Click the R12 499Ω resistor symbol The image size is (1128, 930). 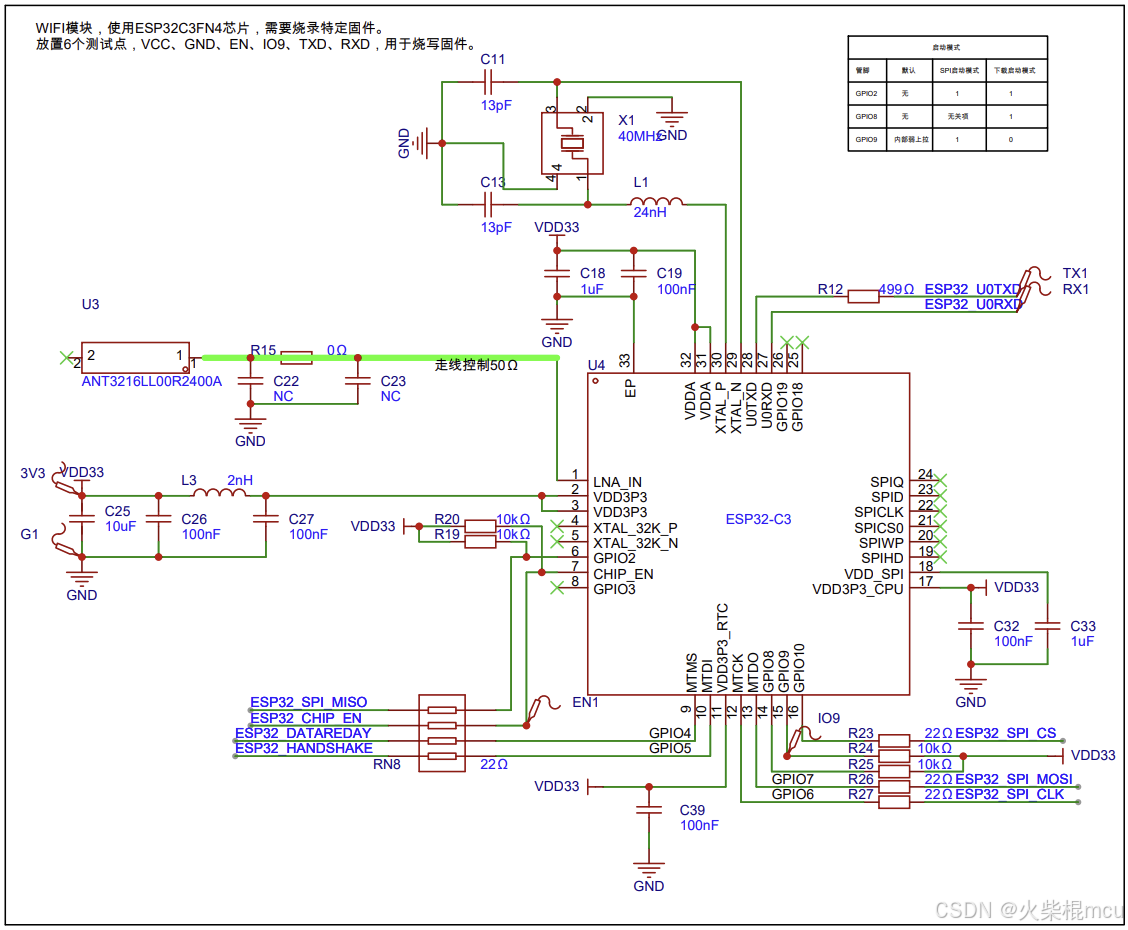pos(863,296)
